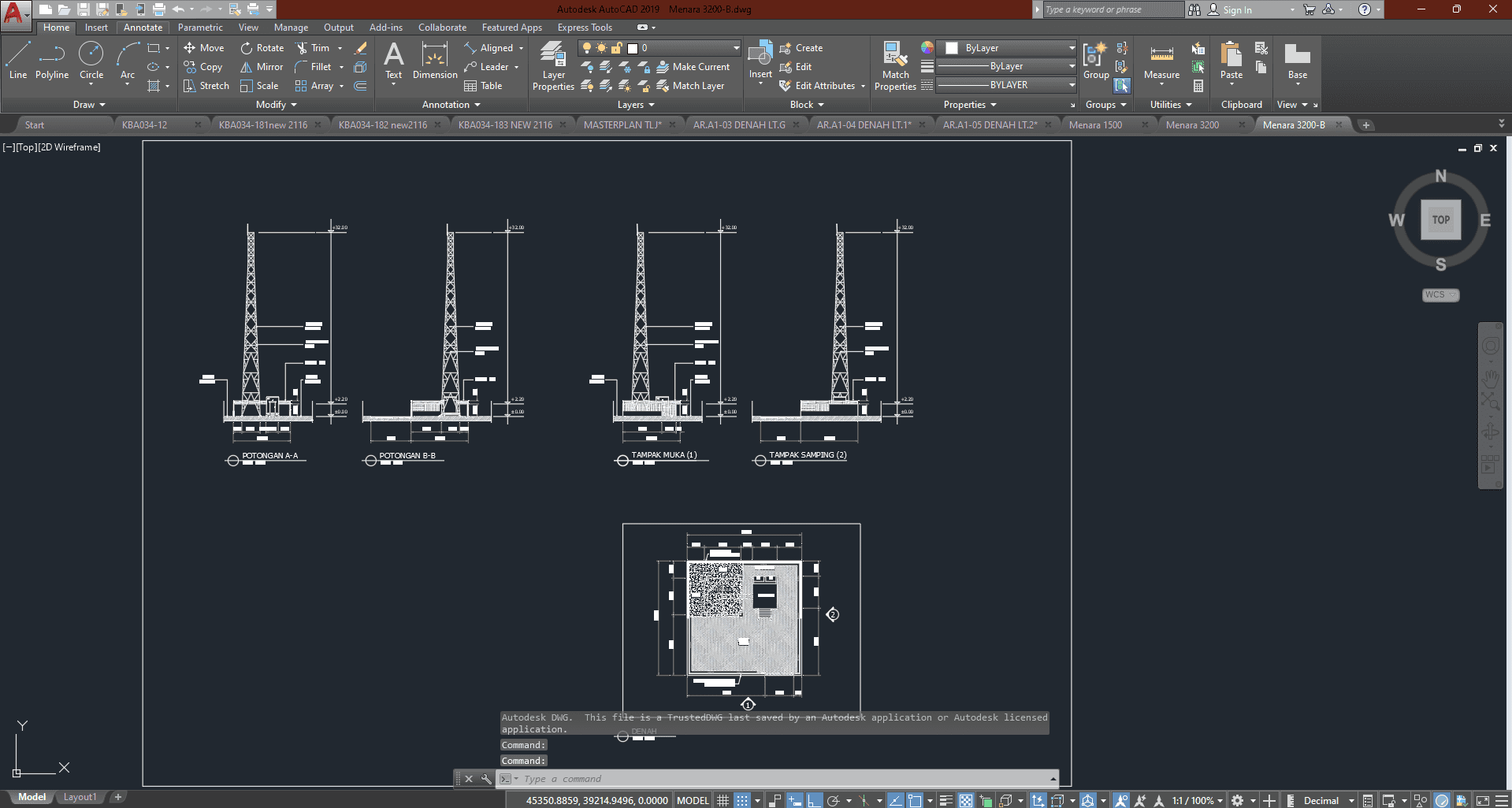Viewport: 1512px width, 808px height.
Task: Open the Annotate ribbon tab
Action: point(143,28)
